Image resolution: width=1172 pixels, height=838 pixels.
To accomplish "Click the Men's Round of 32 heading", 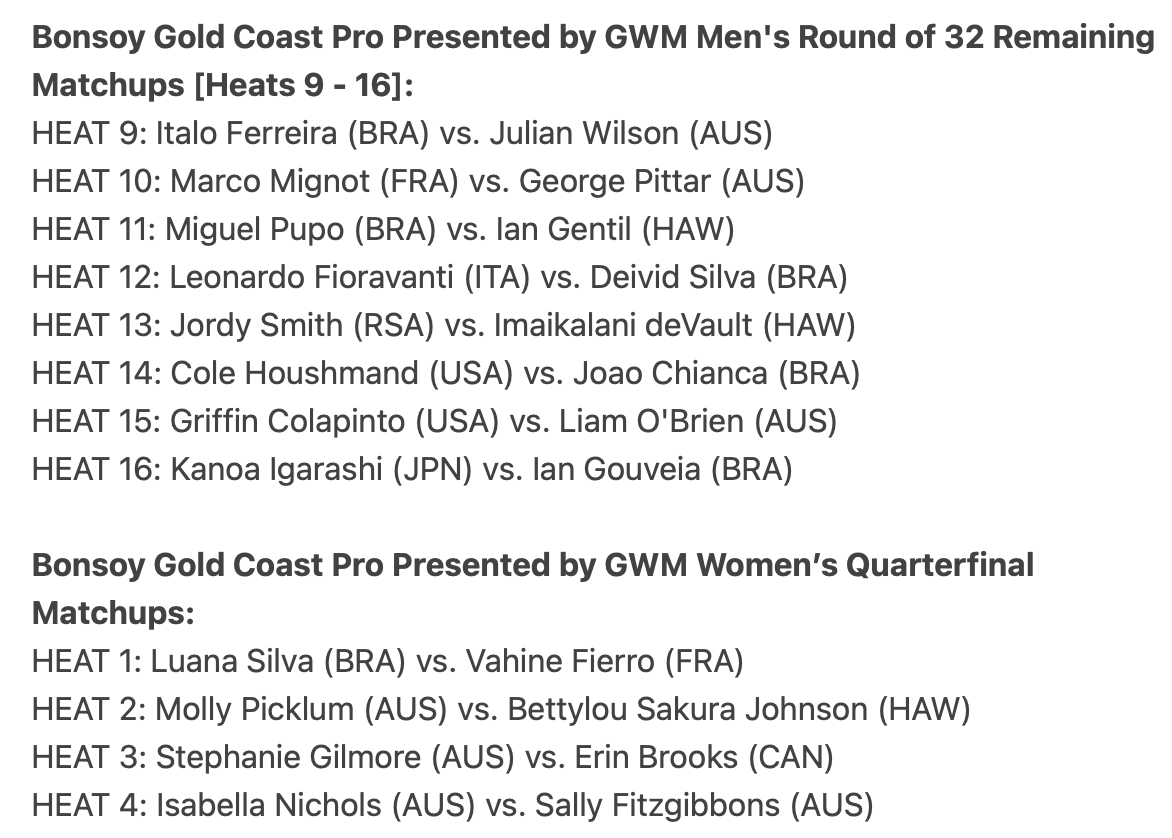I will pyautogui.click(x=593, y=61).
